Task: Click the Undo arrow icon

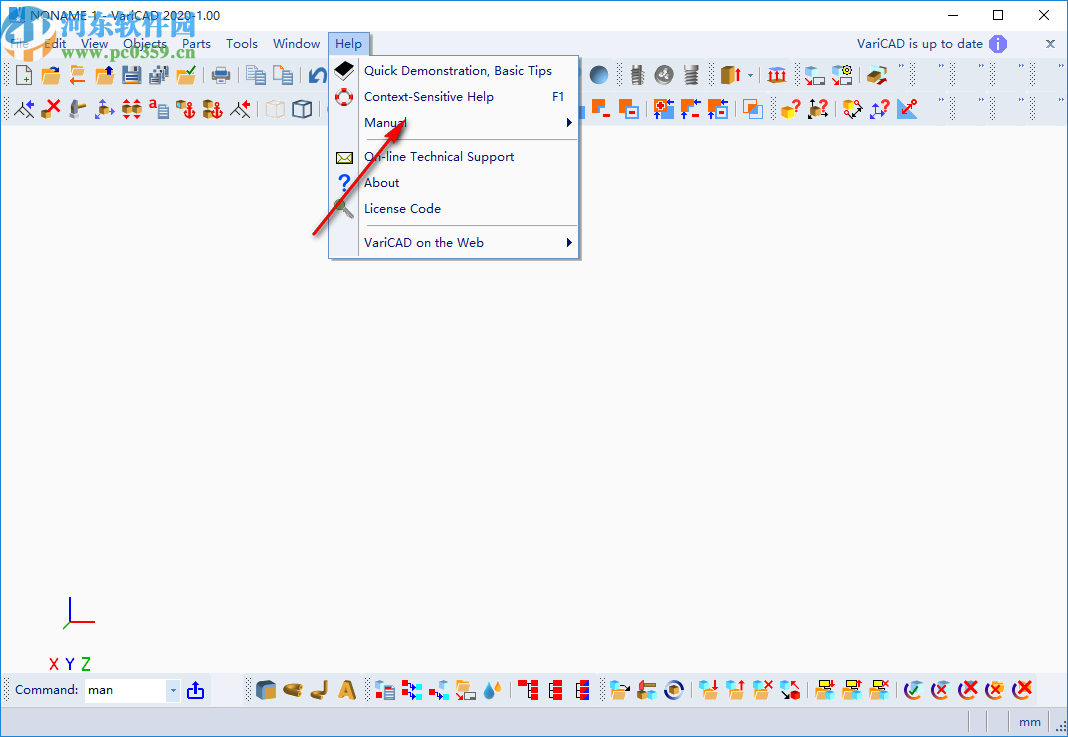Action: pyautogui.click(x=318, y=75)
